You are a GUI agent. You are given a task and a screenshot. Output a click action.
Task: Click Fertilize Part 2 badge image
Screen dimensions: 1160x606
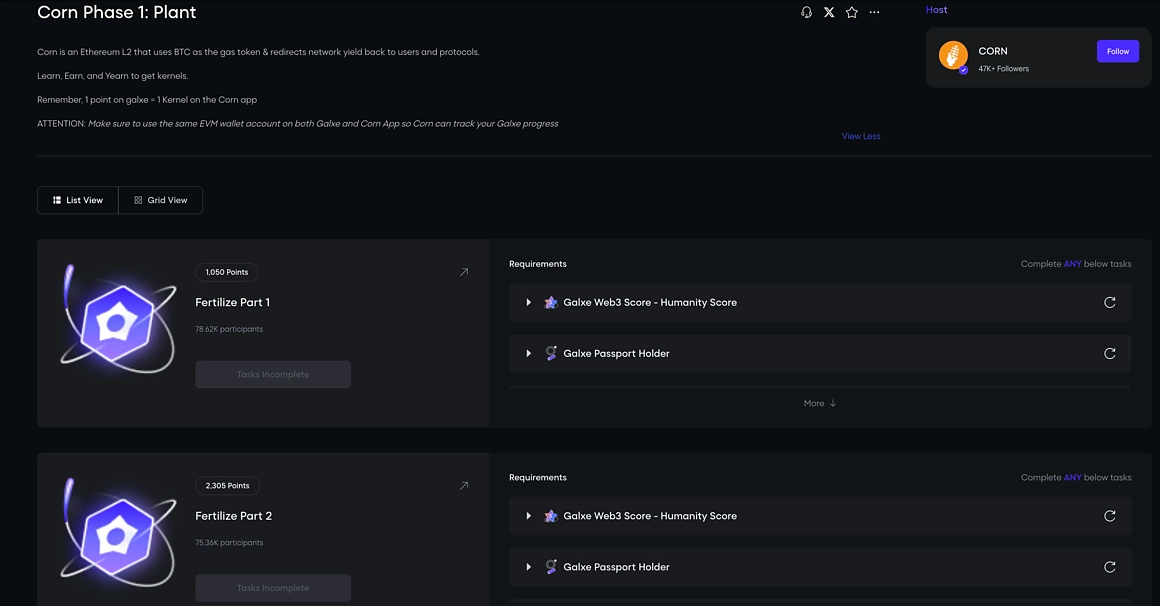coord(118,533)
